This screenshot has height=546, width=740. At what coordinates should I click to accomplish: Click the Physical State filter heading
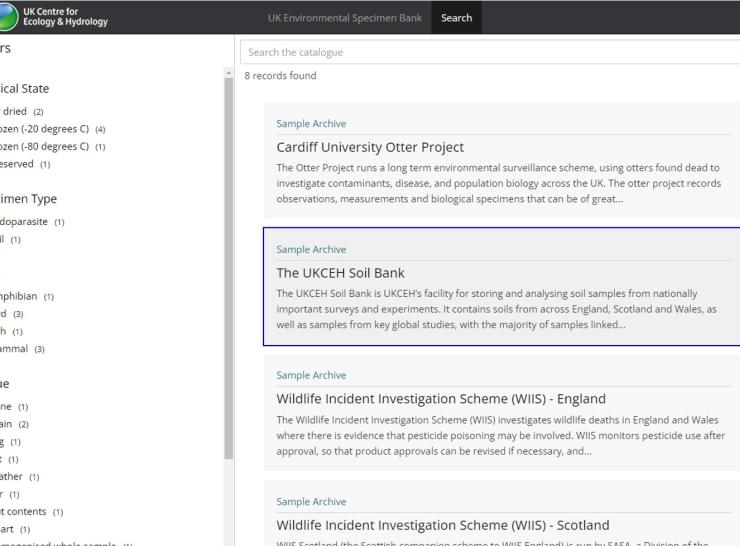pyautogui.click(x=25, y=88)
